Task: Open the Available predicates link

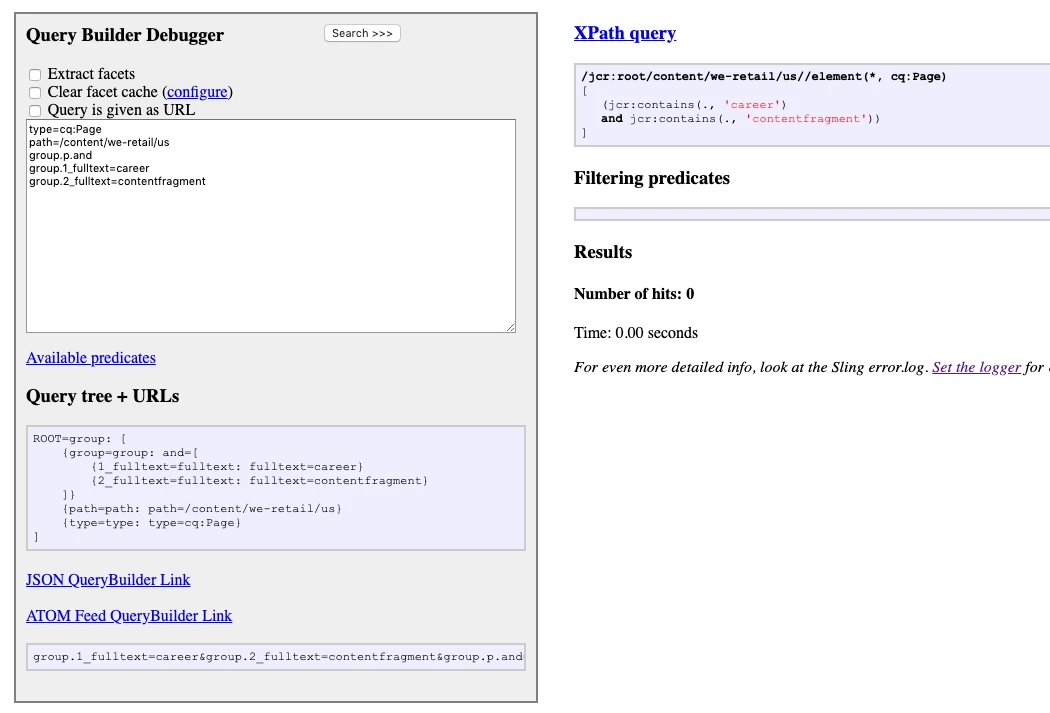Action: pyautogui.click(x=91, y=358)
